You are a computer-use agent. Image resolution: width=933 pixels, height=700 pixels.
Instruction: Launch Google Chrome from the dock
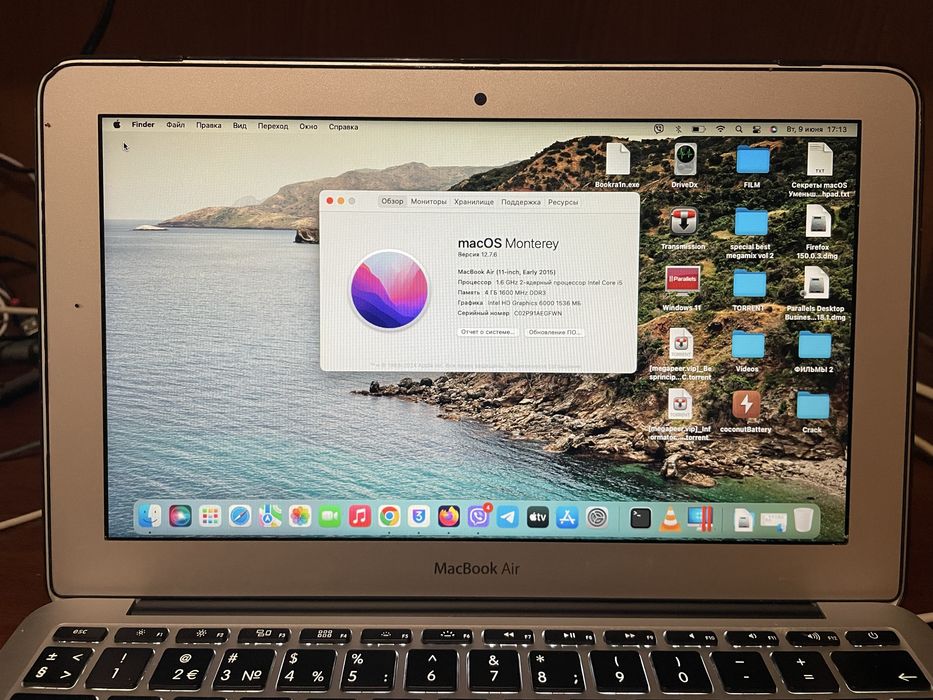click(x=389, y=516)
